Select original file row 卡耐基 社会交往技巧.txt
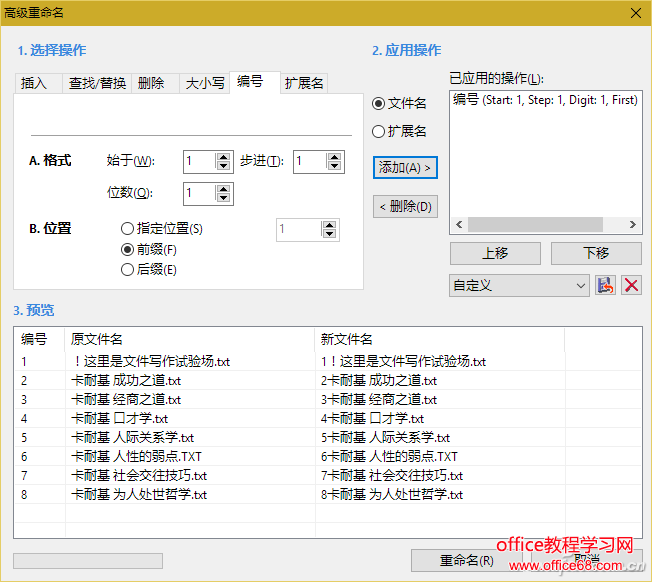 [139, 476]
